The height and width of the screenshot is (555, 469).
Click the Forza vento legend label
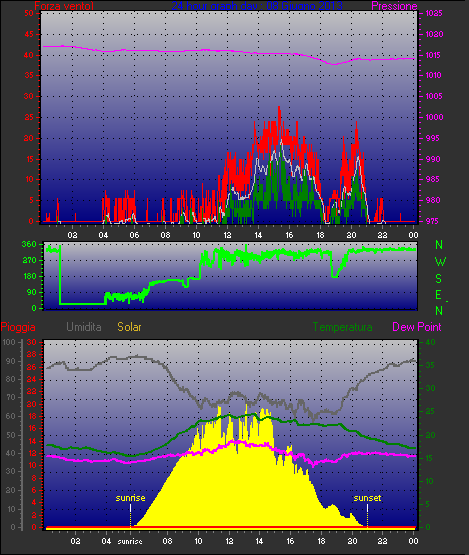(x=64, y=6)
